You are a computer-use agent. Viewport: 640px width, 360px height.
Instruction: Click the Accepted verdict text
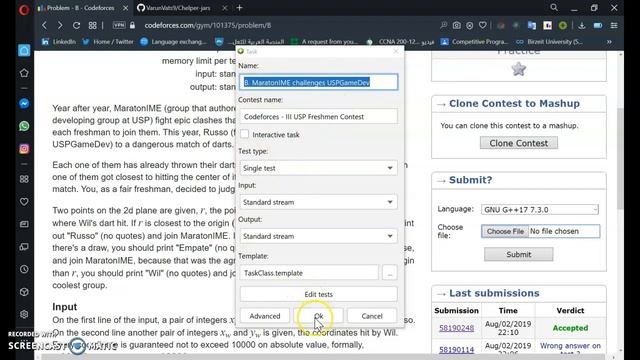pos(570,328)
